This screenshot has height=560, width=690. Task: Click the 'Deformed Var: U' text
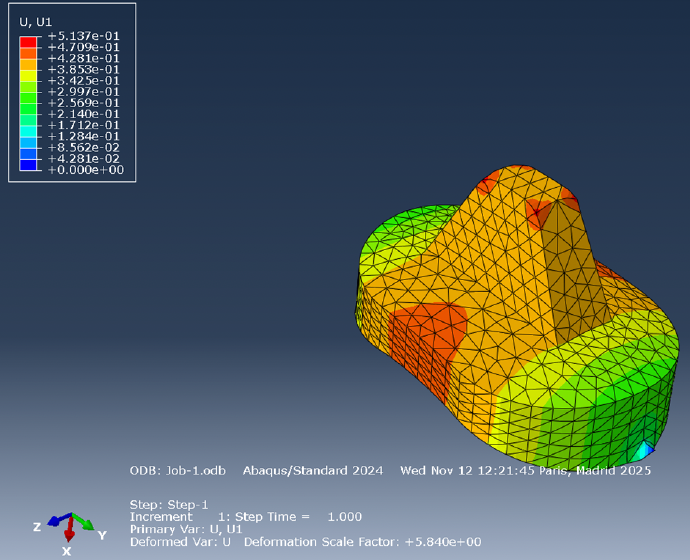[180, 542]
